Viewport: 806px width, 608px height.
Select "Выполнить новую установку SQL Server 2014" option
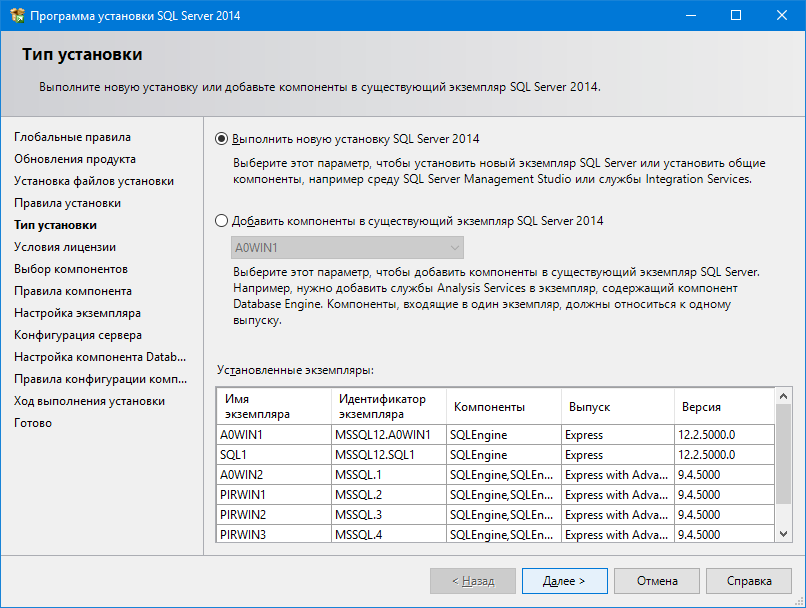(x=222, y=139)
